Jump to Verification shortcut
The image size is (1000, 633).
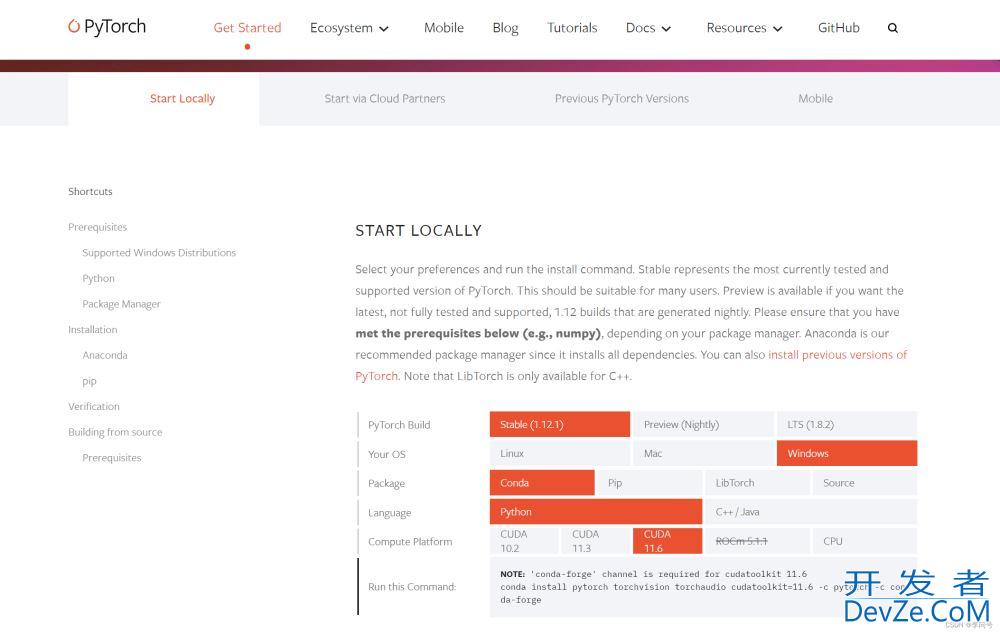point(94,407)
